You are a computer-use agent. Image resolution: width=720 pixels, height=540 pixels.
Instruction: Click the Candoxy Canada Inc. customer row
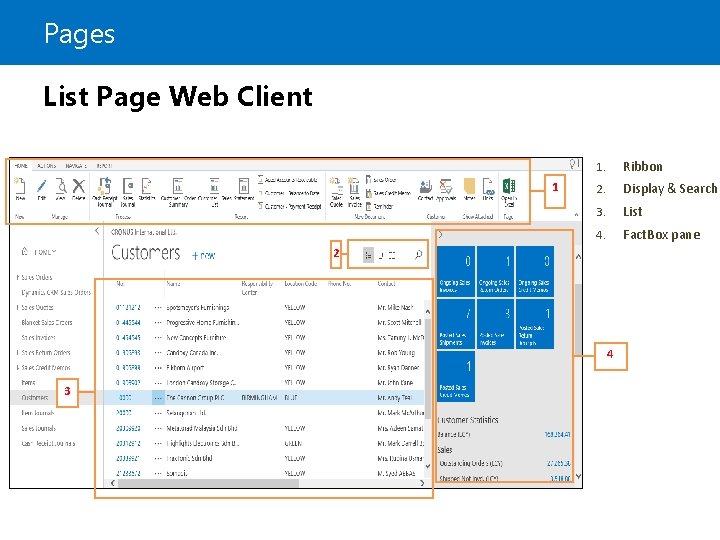266,353
